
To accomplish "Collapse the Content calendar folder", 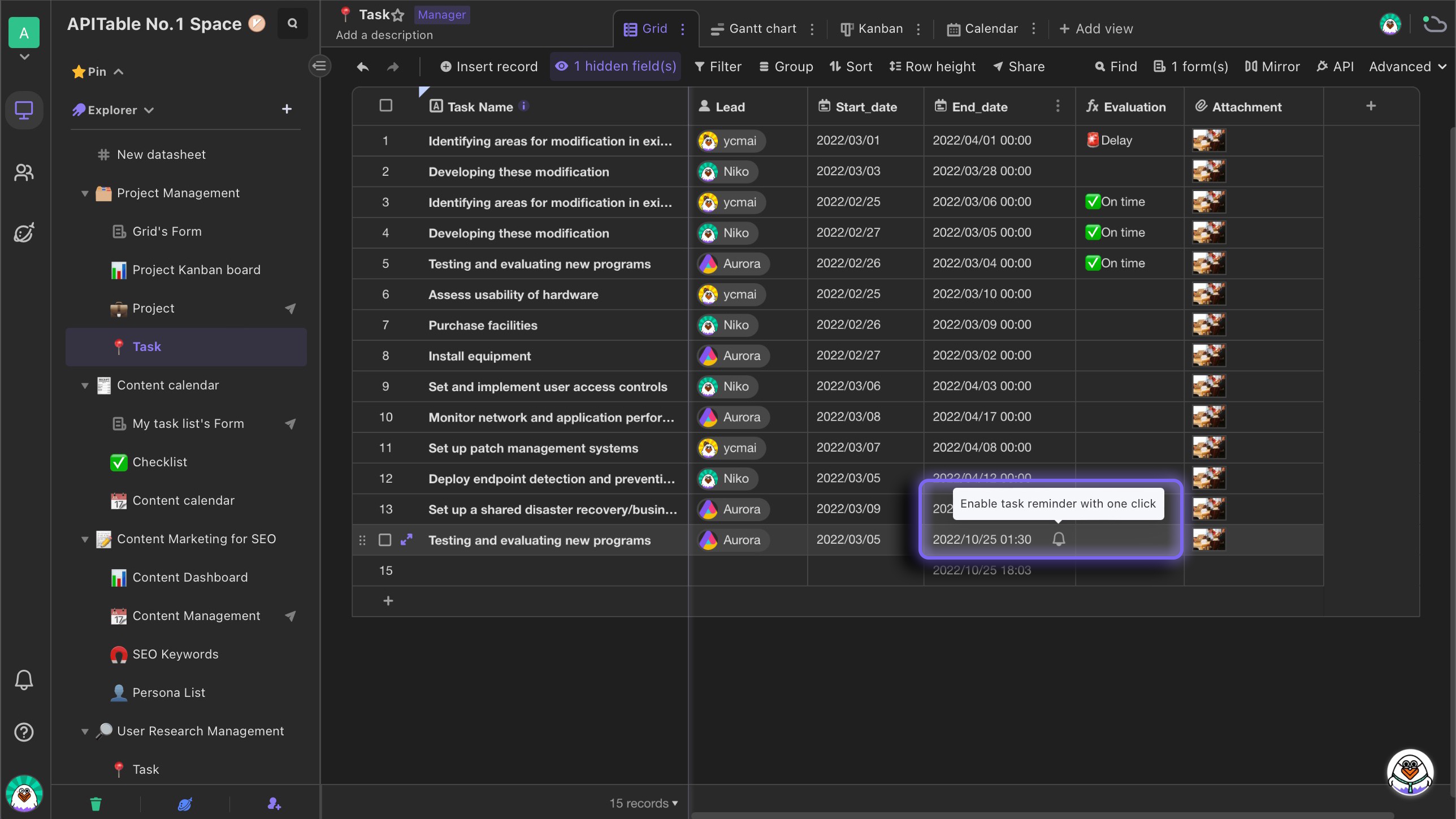I will pos(85,385).
